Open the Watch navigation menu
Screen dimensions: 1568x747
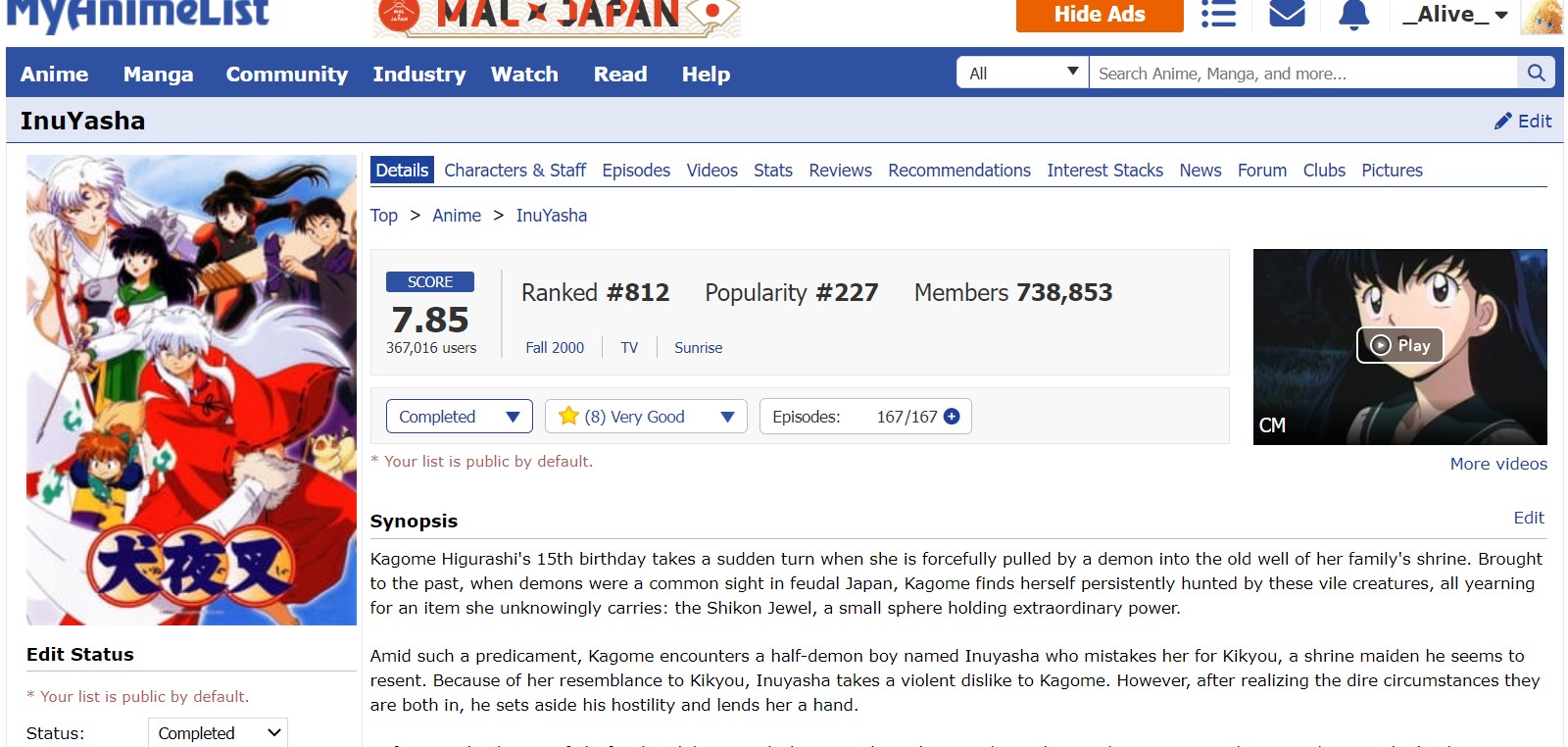(524, 74)
